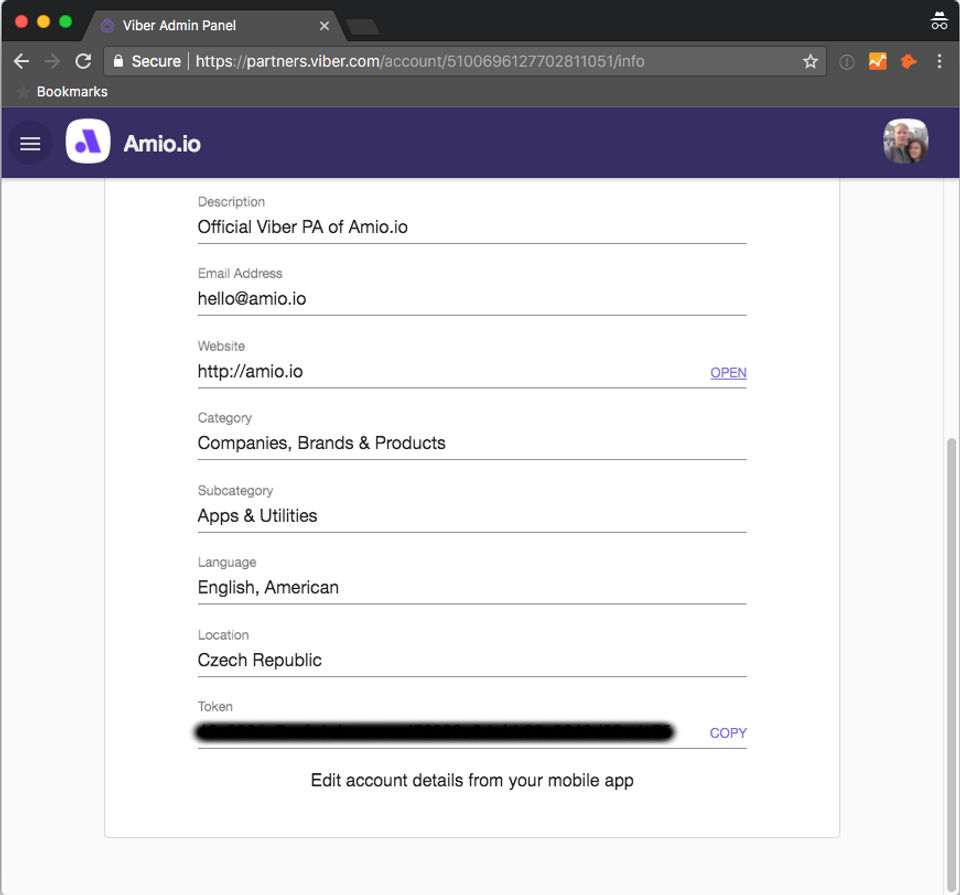Image resolution: width=960 pixels, height=895 pixels.
Task: Bookmark this page with star icon
Action: pos(810,61)
